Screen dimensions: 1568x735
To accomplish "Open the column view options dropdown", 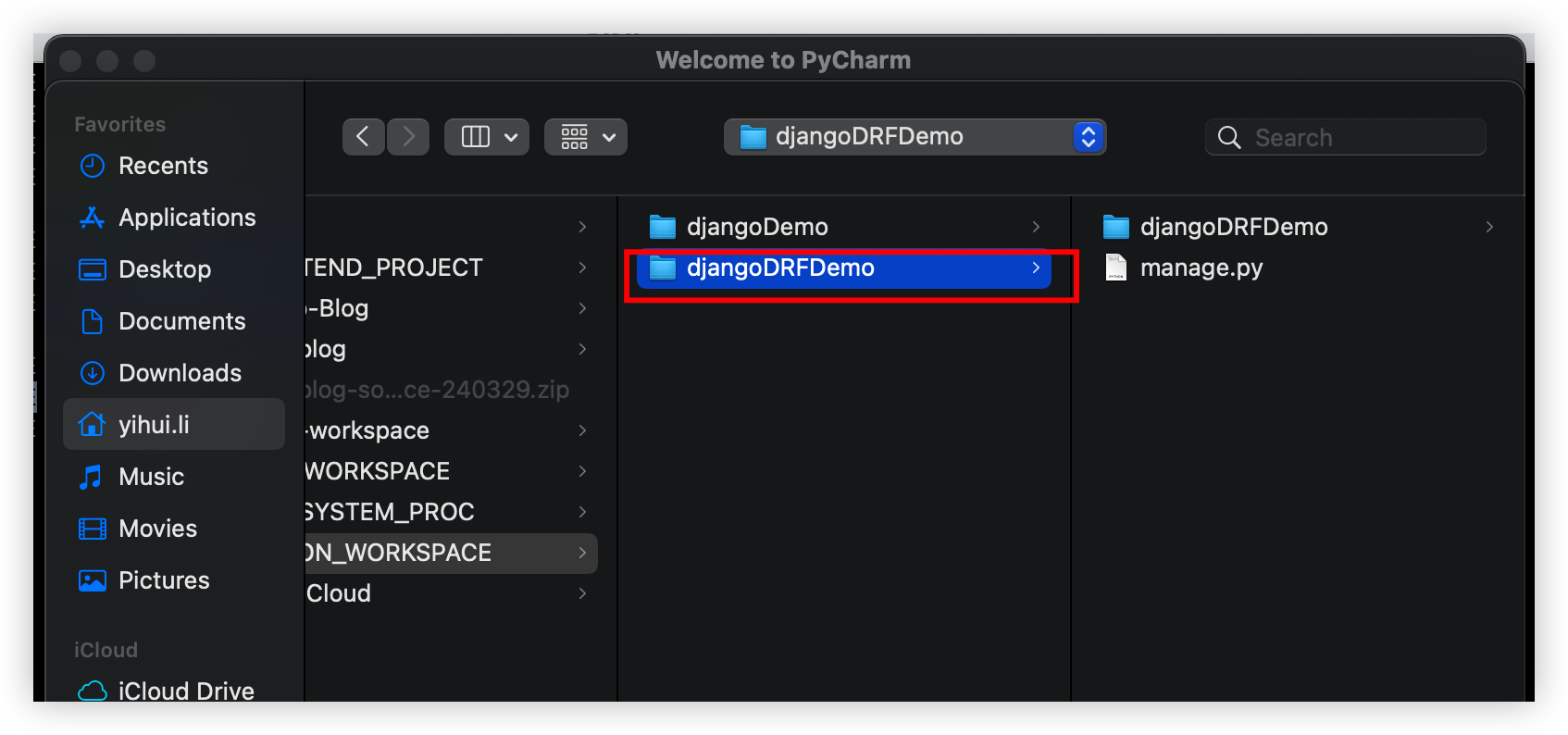I will 487,137.
